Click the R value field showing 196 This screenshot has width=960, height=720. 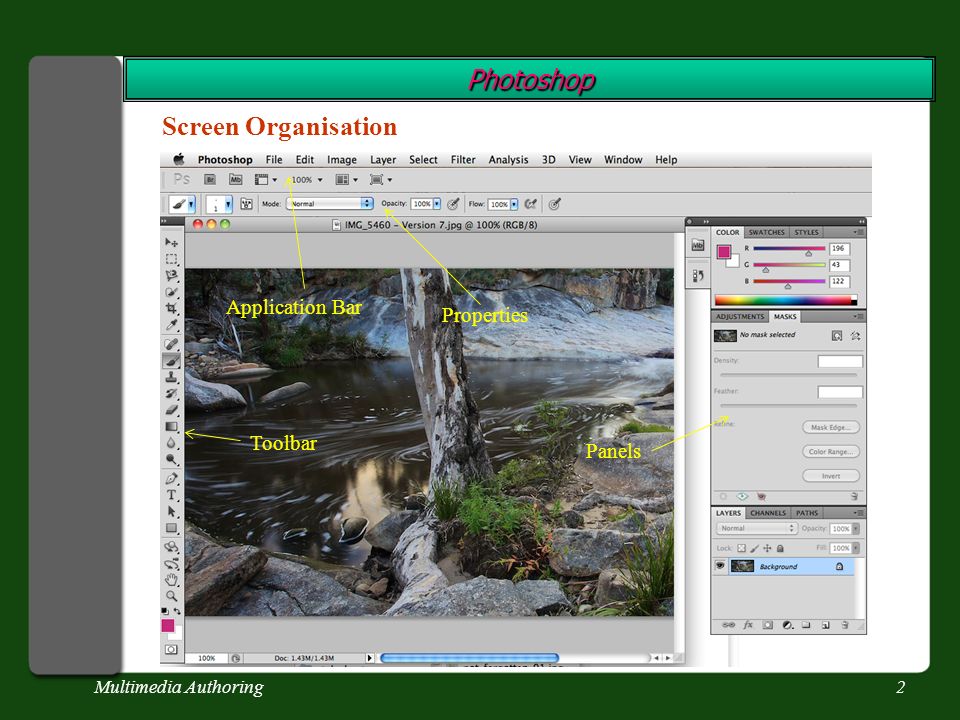point(839,249)
